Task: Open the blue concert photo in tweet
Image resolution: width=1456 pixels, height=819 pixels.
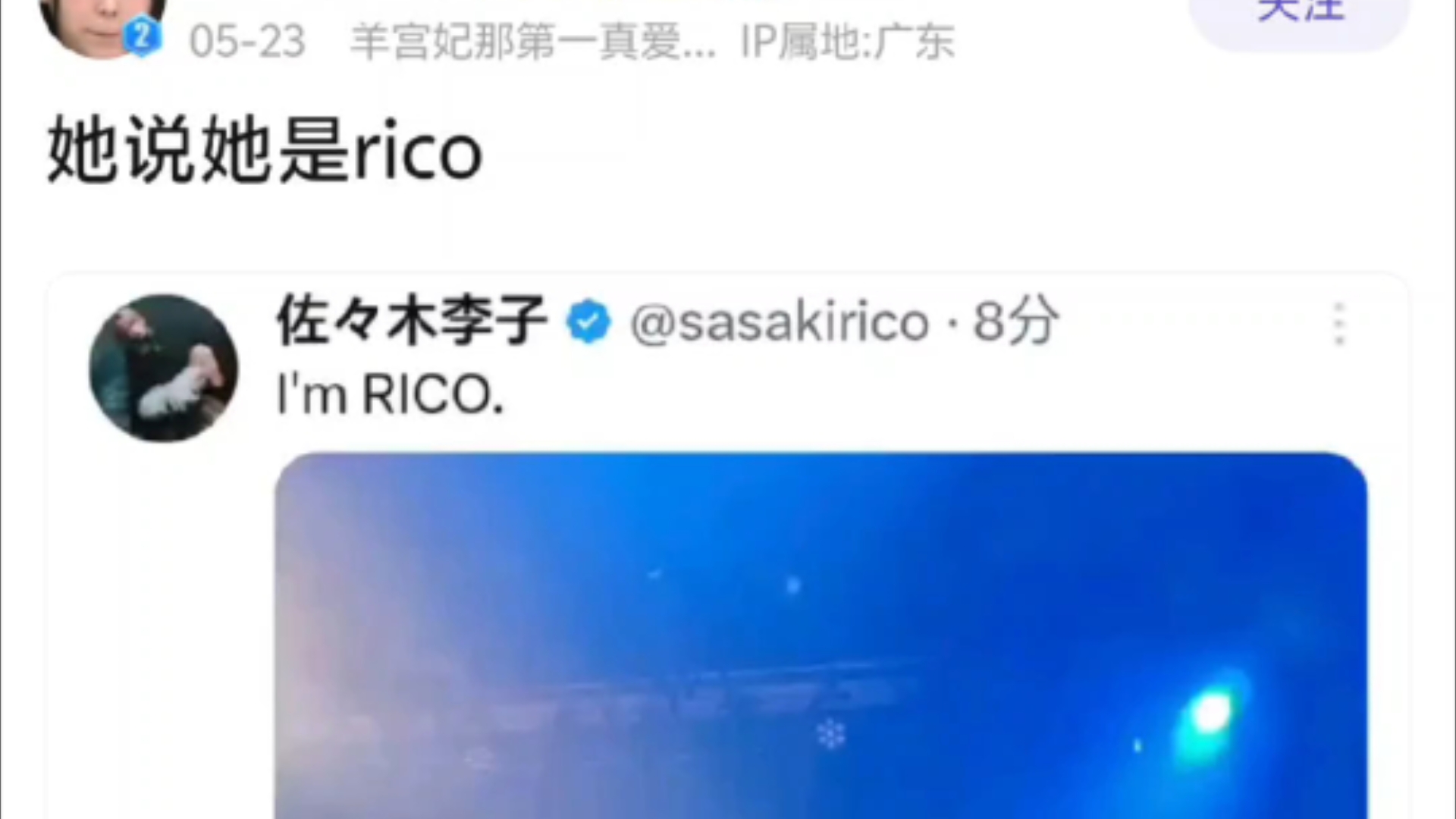Action: point(821,635)
